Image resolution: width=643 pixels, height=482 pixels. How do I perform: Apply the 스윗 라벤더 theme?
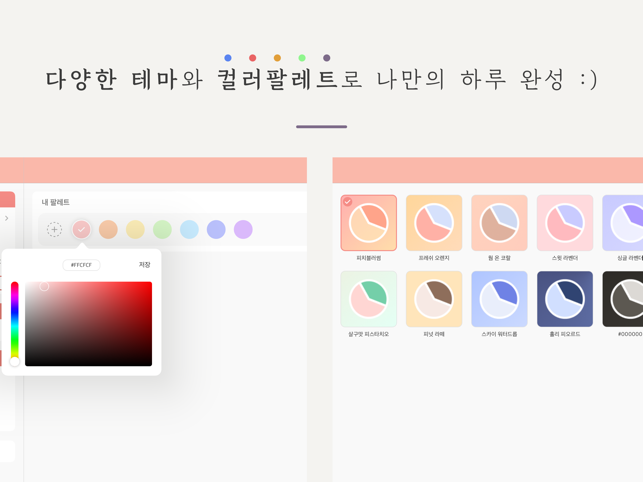pos(565,223)
